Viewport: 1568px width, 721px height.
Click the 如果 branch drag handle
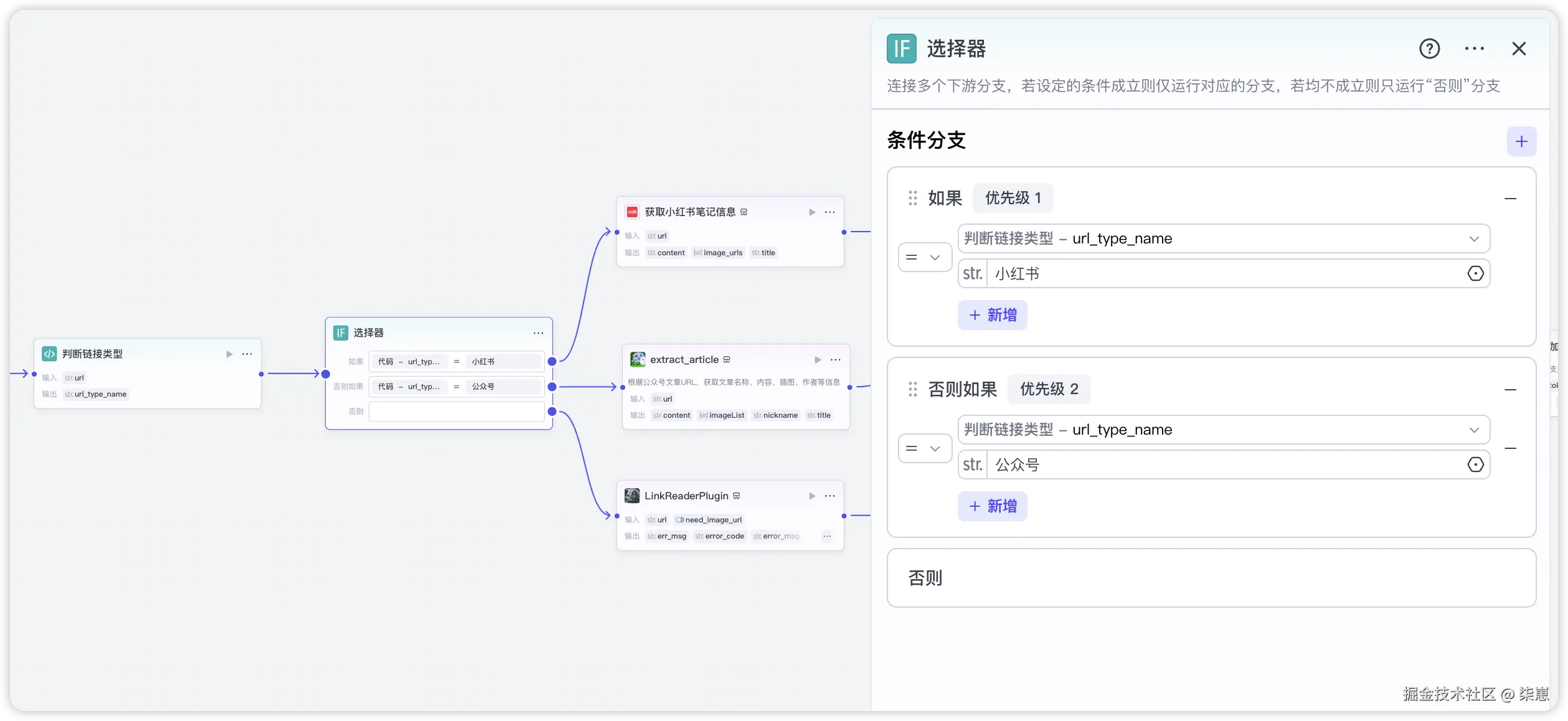point(912,198)
